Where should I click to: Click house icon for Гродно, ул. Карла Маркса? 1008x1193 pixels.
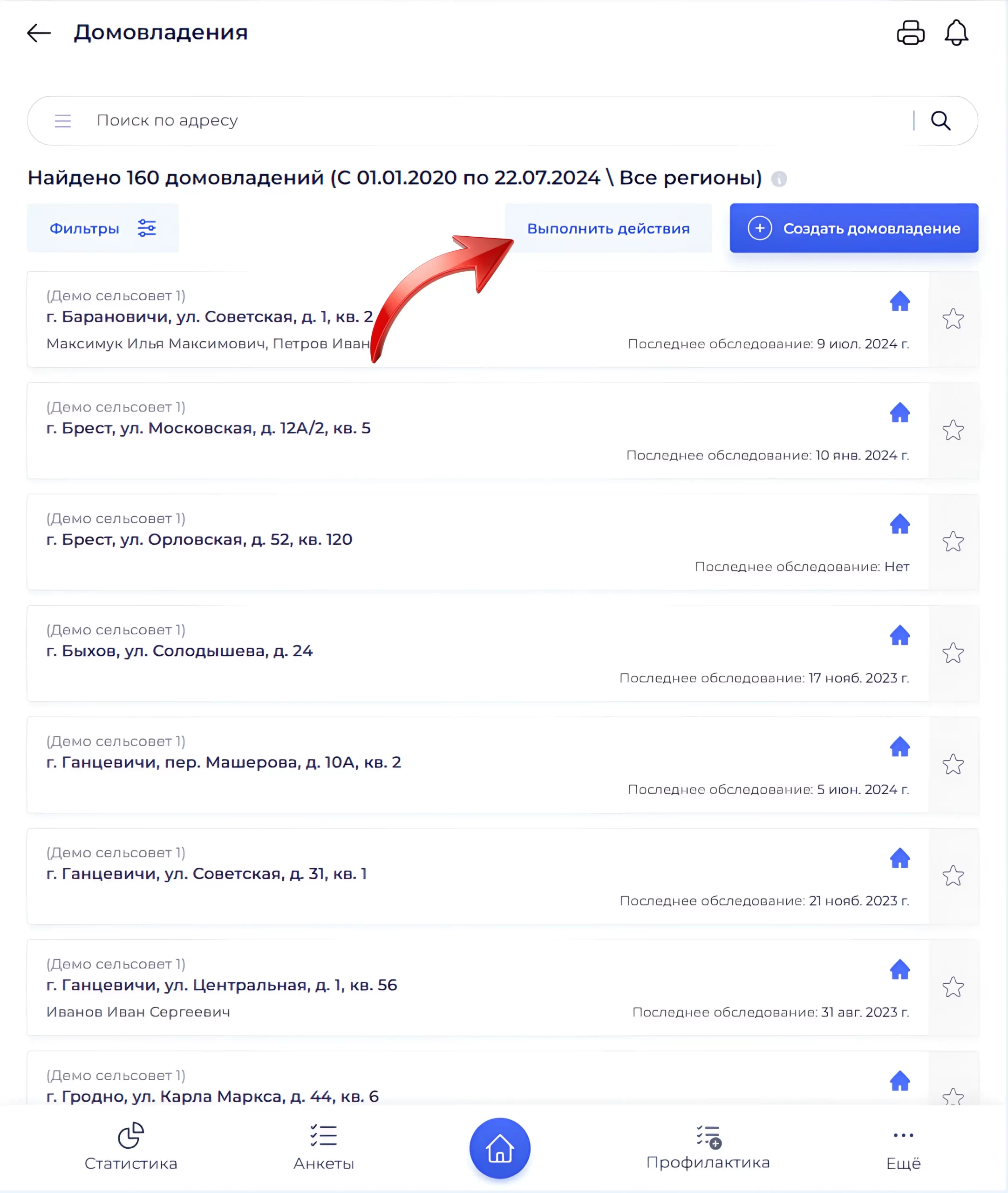(900, 1081)
